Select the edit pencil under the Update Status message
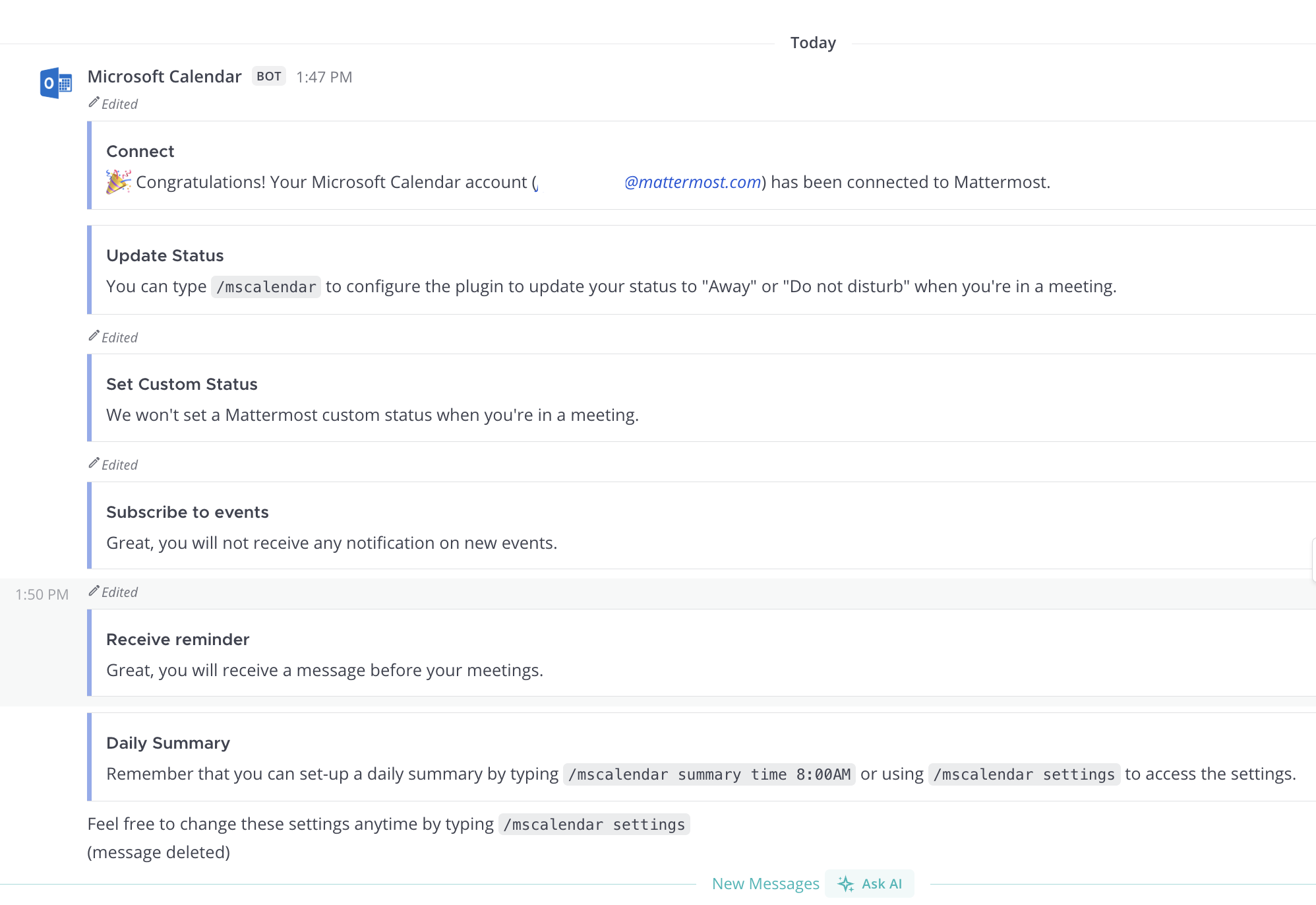The image size is (1316, 905). pyautogui.click(x=94, y=334)
